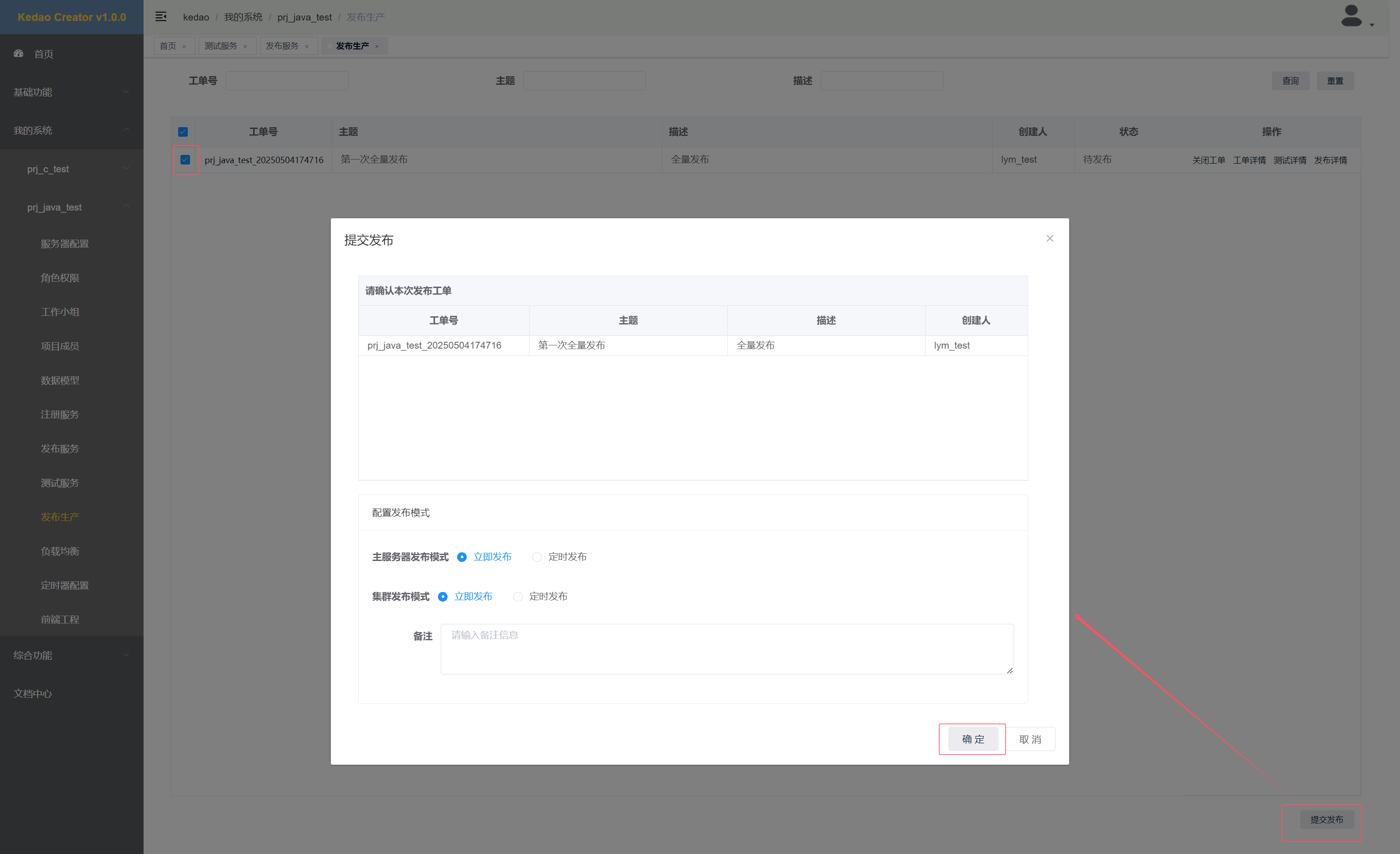Close the 发布服务 tab using its x
1400x854 pixels.
(x=307, y=46)
